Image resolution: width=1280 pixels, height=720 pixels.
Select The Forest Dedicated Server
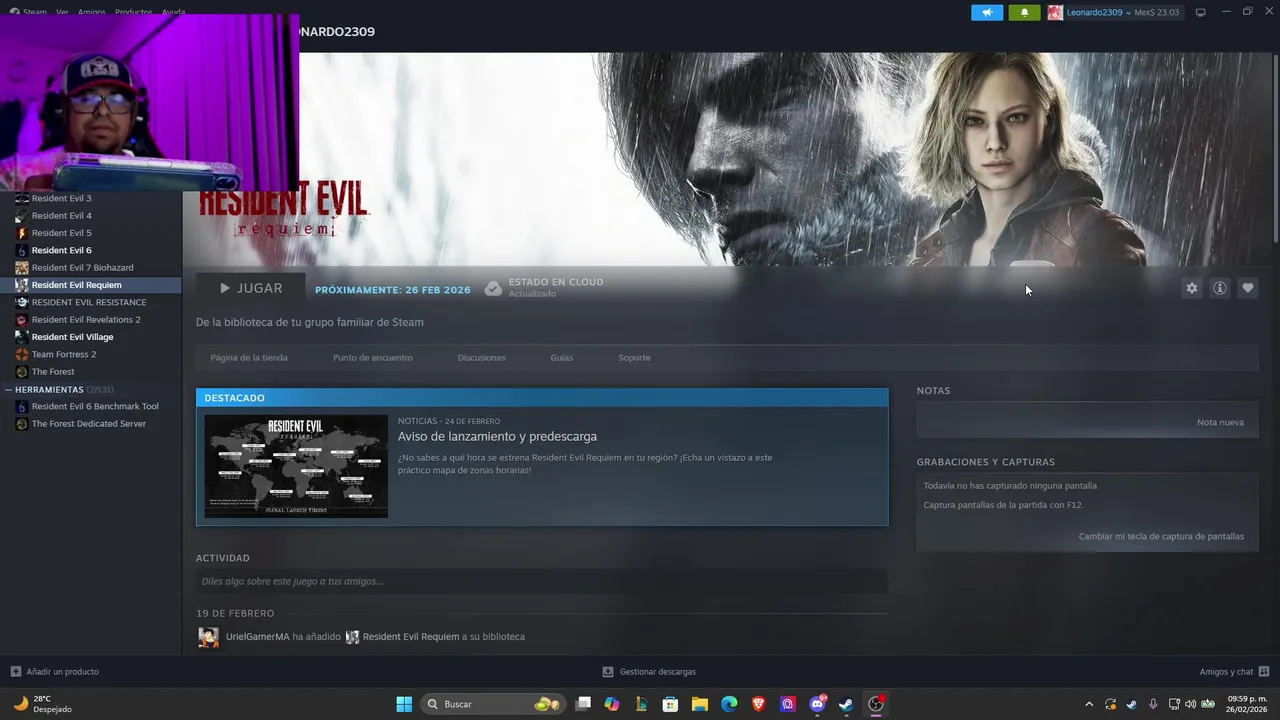tap(90, 424)
